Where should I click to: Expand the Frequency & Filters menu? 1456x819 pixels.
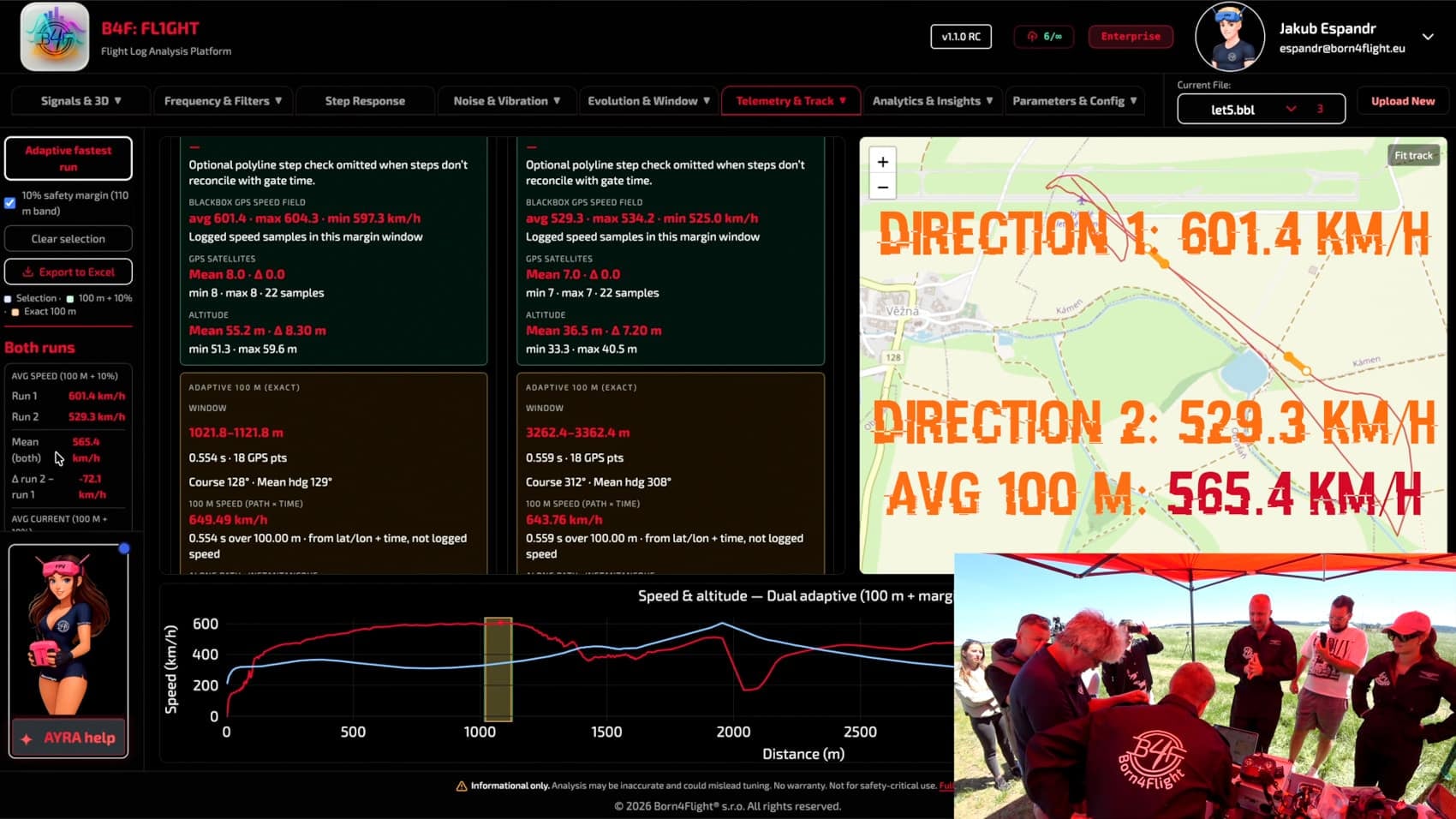coord(223,101)
